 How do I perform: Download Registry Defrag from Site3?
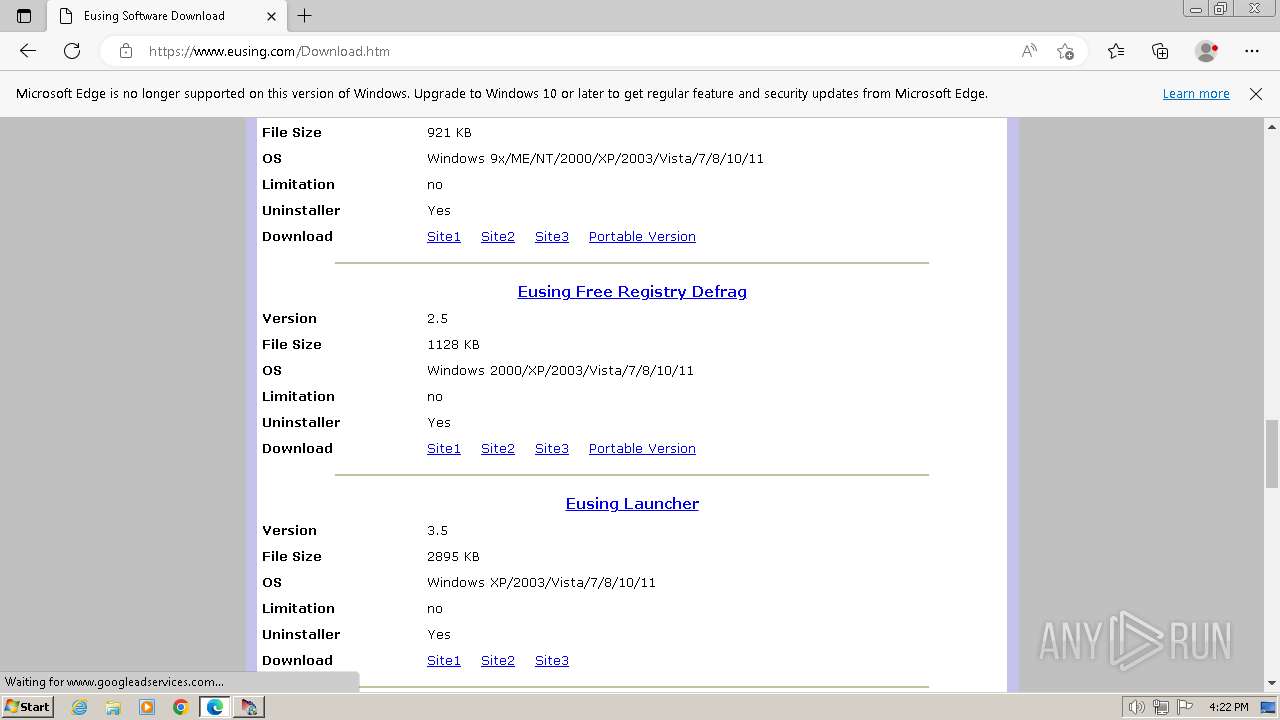coord(552,449)
